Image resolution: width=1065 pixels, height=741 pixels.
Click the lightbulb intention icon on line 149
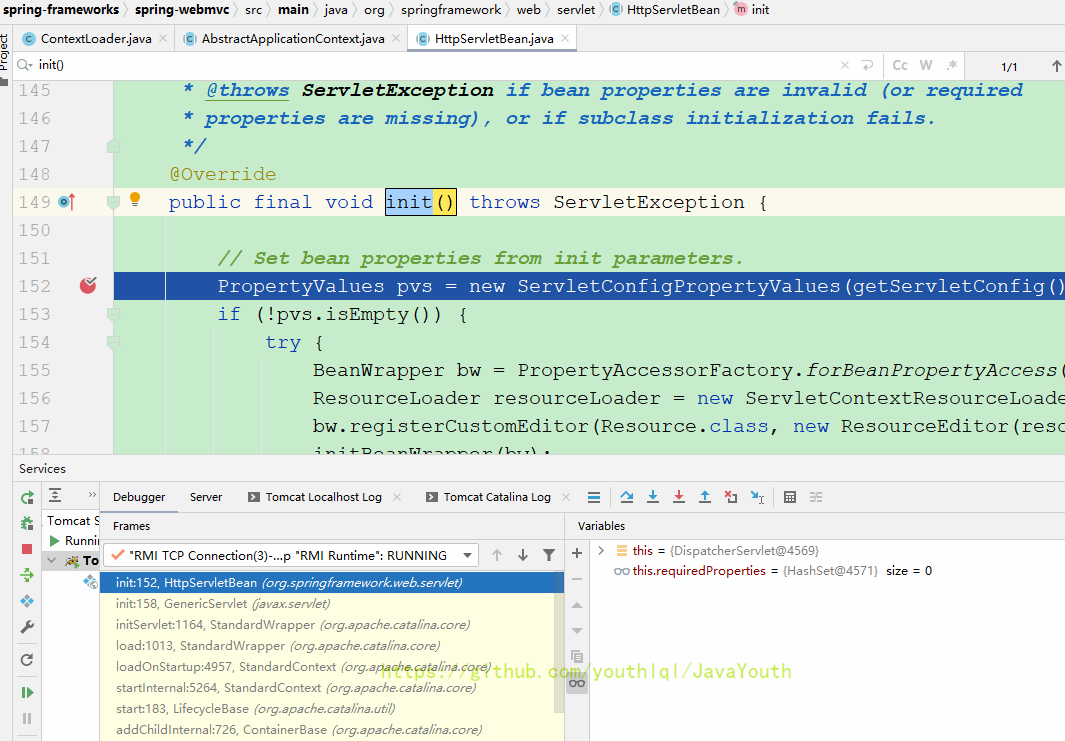click(x=135, y=200)
